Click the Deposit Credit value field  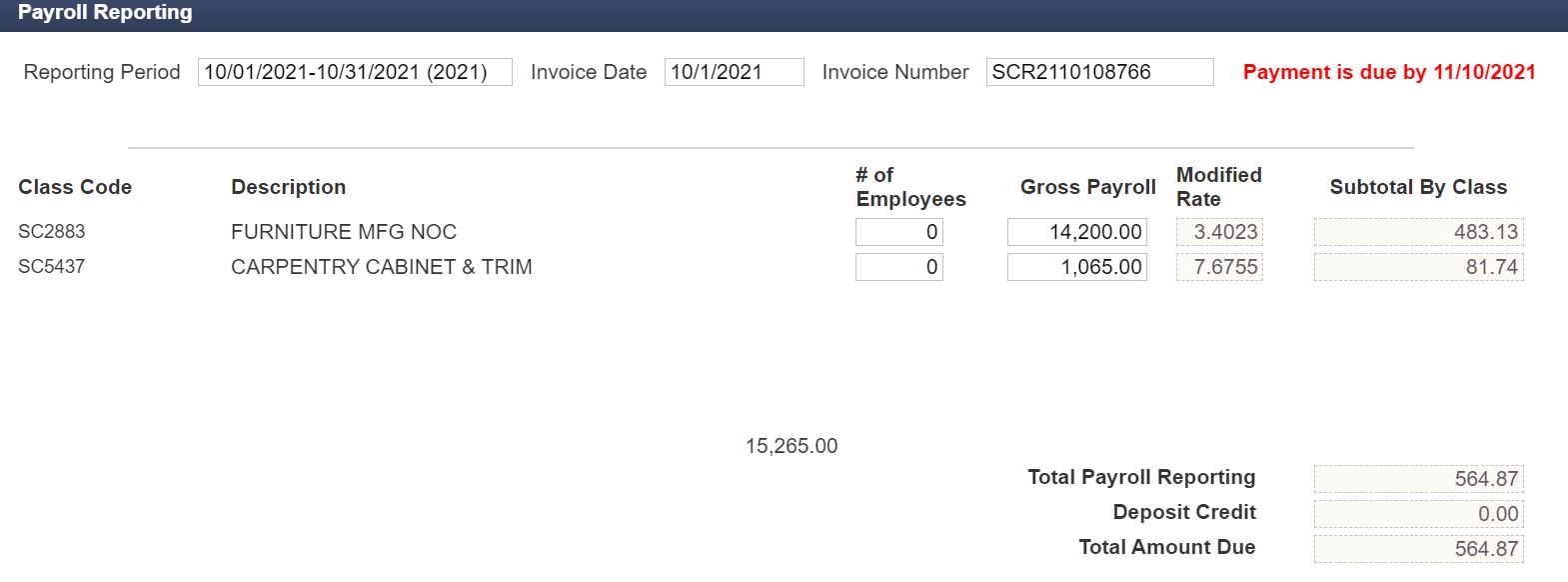click(x=1419, y=514)
